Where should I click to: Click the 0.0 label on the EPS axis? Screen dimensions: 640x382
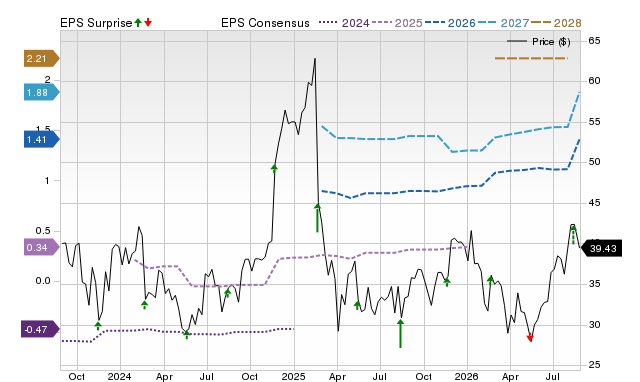(43, 281)
